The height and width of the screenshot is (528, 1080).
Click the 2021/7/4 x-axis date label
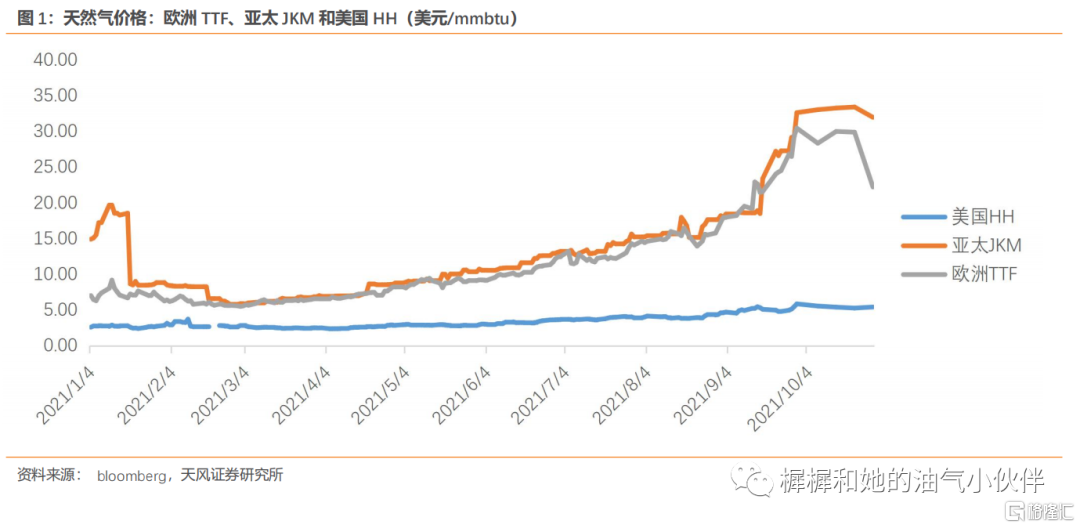pyautogui.click(x=540, y=392)
